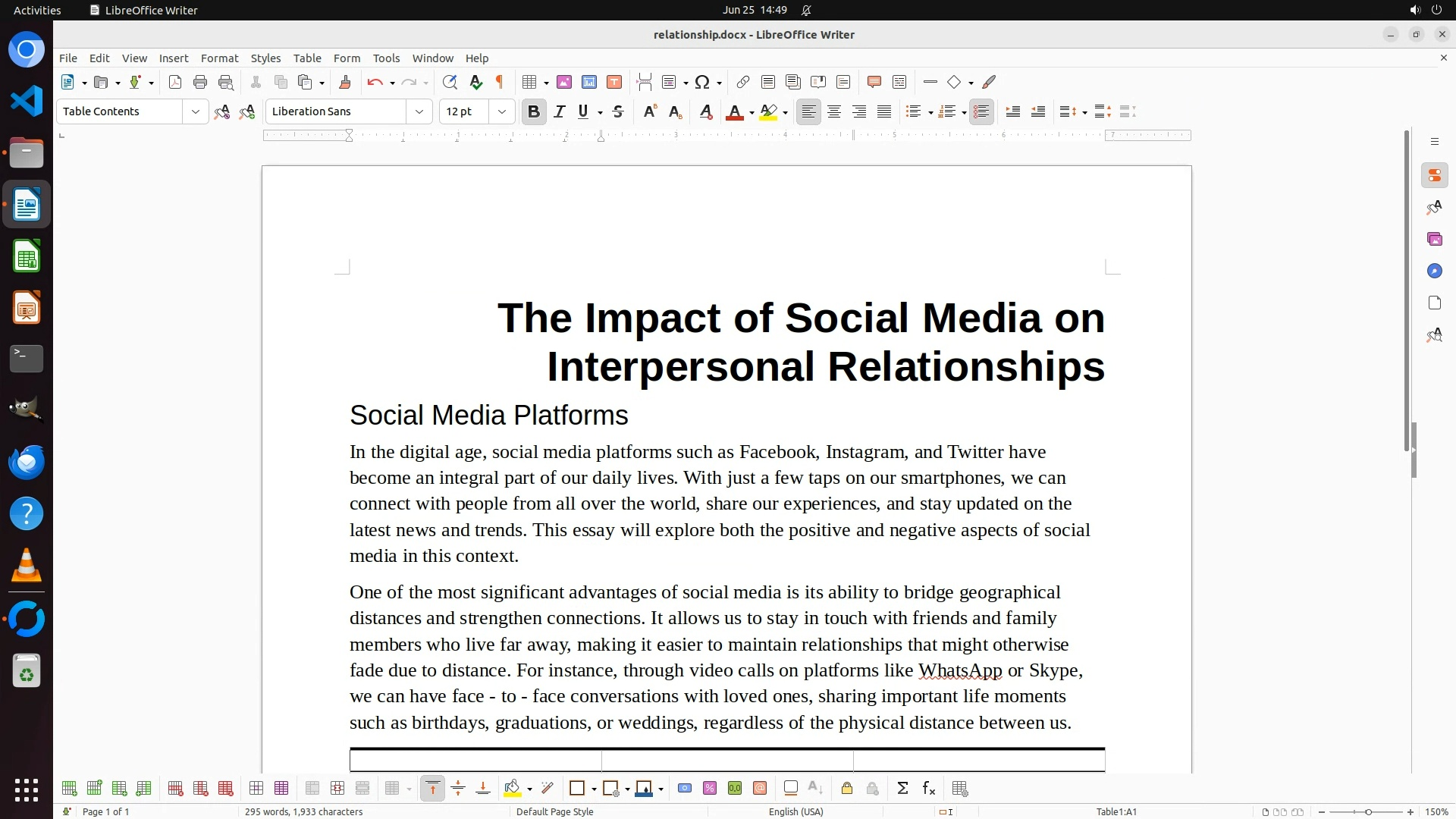Click the Clone Formatting paintbrush icon
This screenshot has width=1456, height=819.
tap(344, 82)
